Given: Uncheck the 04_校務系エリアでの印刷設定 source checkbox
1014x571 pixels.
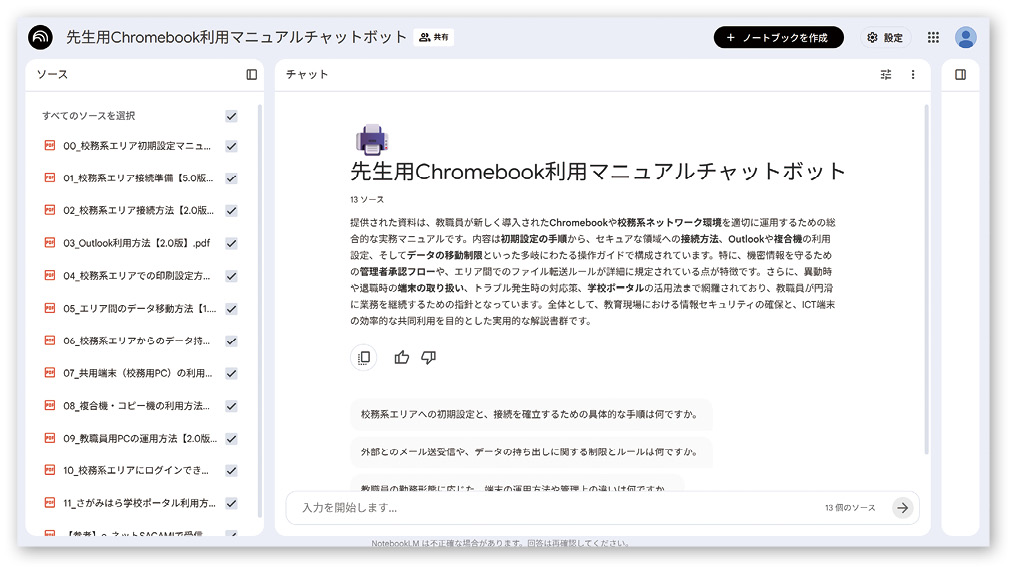Looking at the screenshot, I should pyautogui.click(x=231, y=276).
